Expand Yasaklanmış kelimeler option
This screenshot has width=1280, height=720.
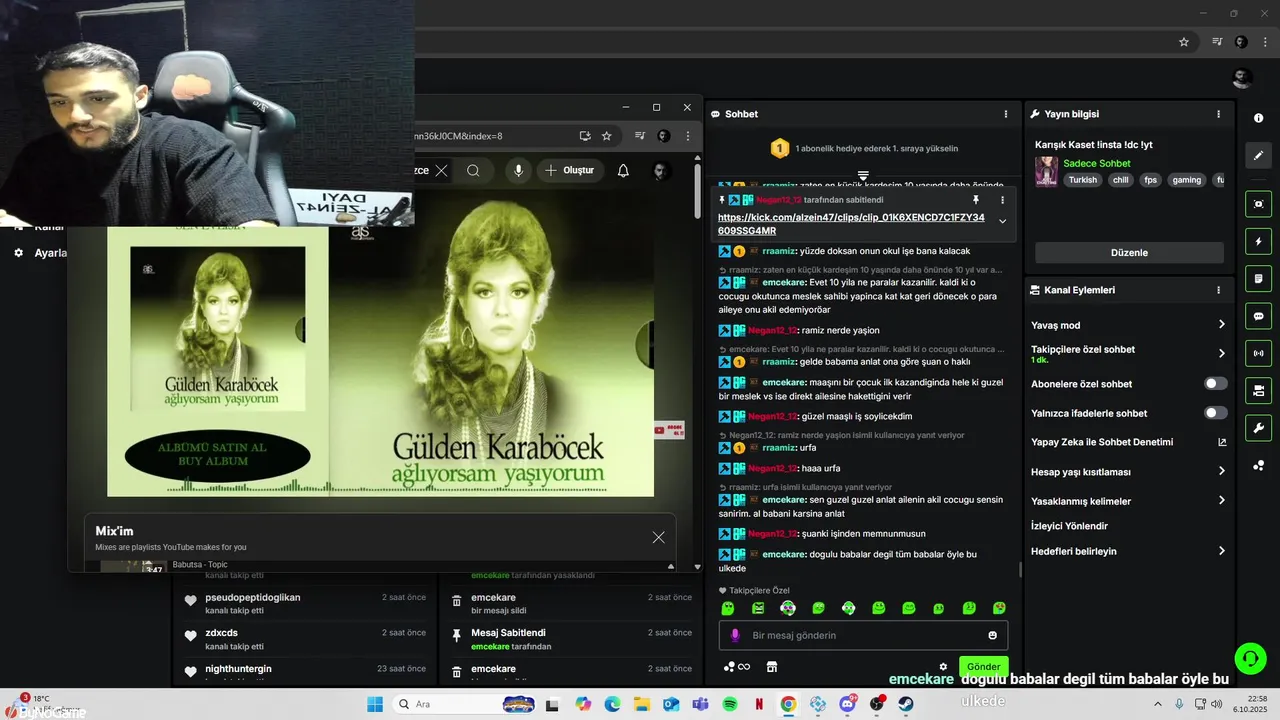tap(1221, 501)
